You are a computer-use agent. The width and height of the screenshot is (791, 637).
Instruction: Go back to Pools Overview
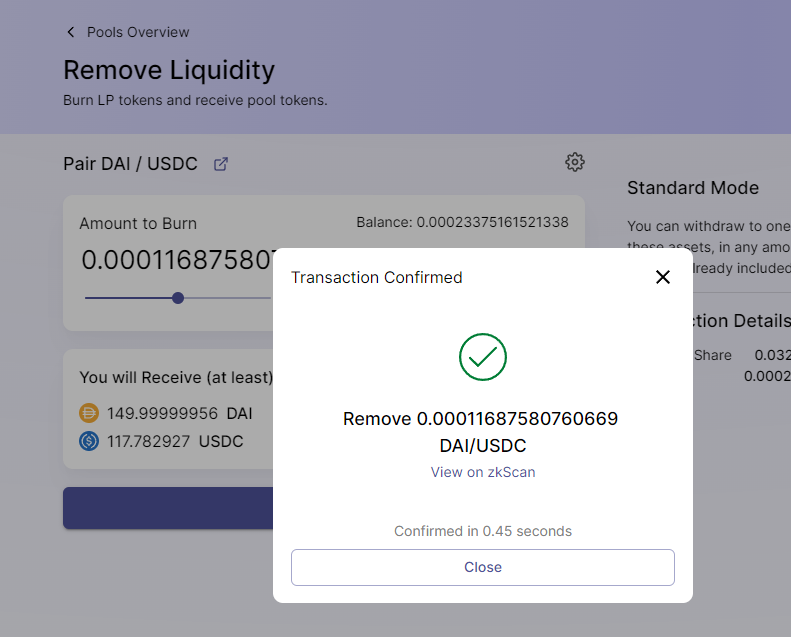coord(138,32)
